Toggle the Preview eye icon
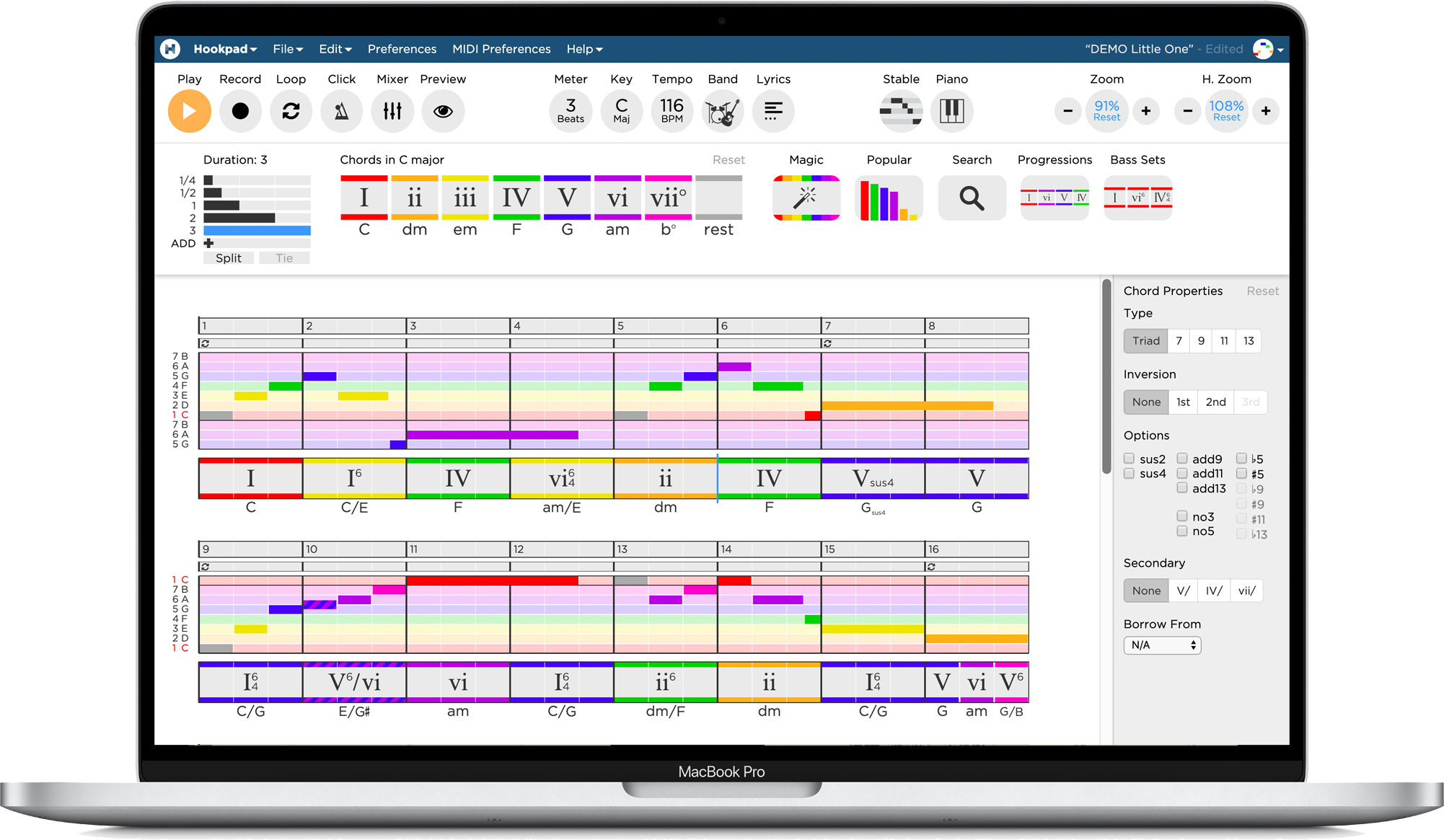 443,111
